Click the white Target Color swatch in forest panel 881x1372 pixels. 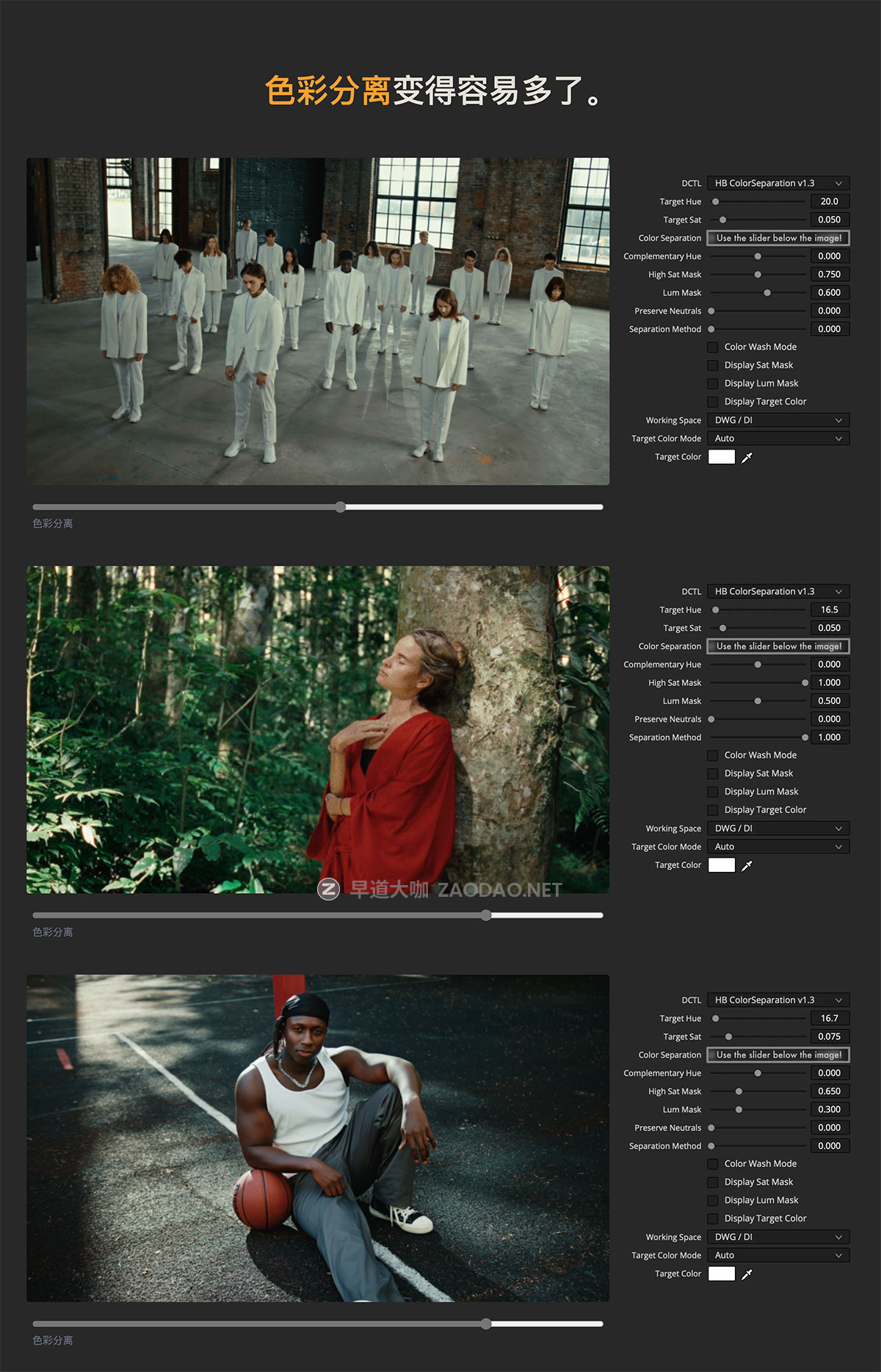tap(722, 865)
